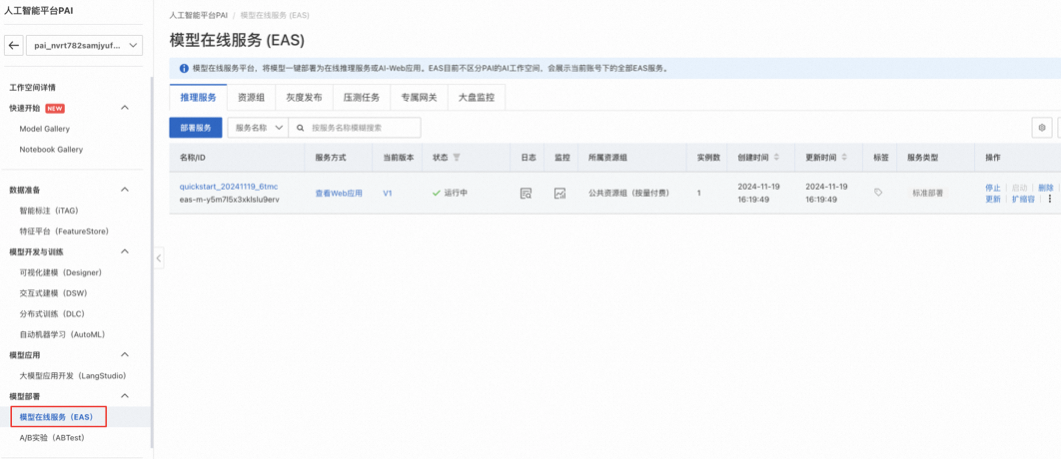Viewport: 1061px width, 459px height.
Task: Switch to the 资源组 tab
Action: click(x=251, y=97)
